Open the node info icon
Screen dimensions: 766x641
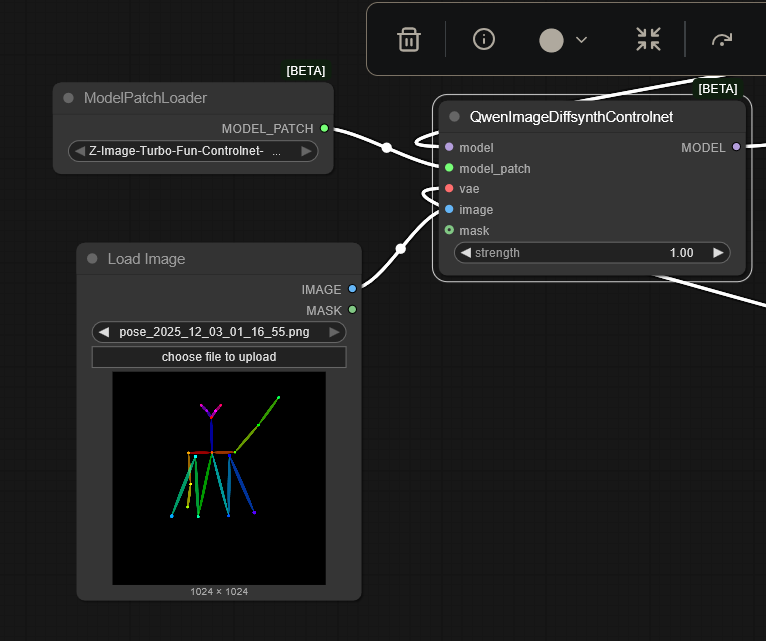click(x=484, y=39)
